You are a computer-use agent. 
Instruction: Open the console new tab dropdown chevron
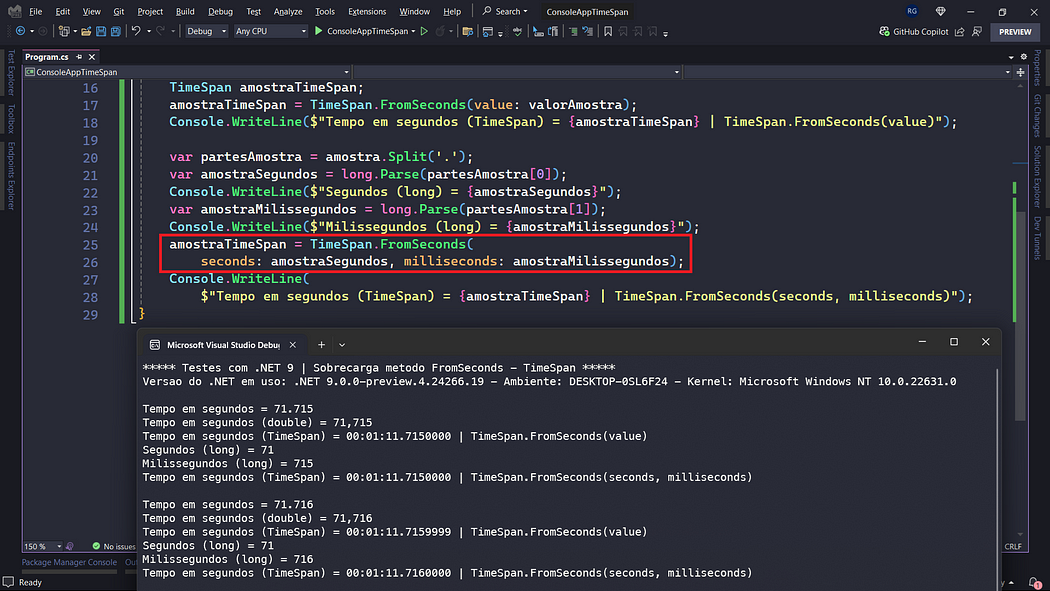342,345
